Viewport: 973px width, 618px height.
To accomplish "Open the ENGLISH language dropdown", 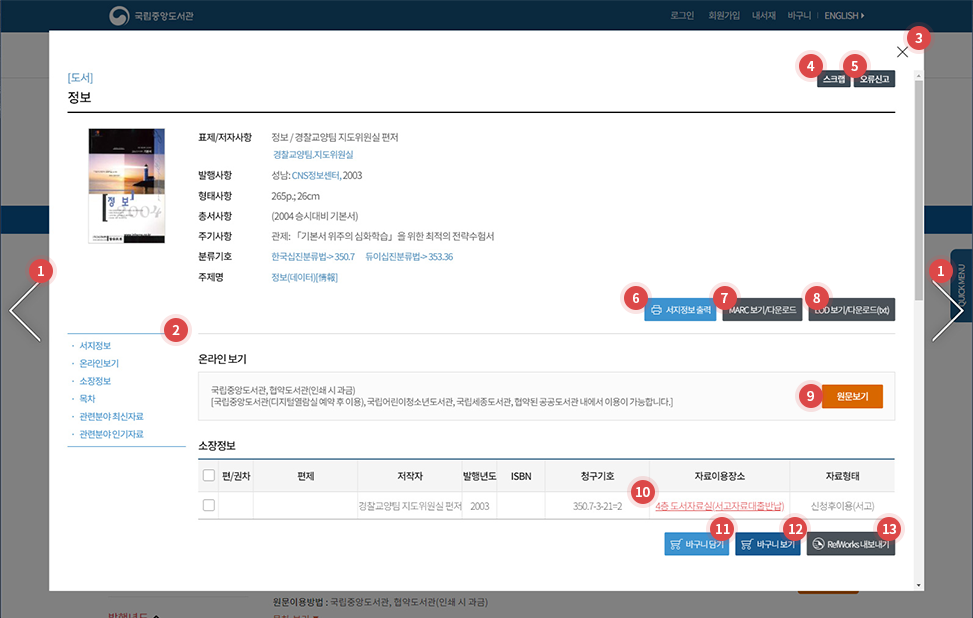I will pos(844,15).
